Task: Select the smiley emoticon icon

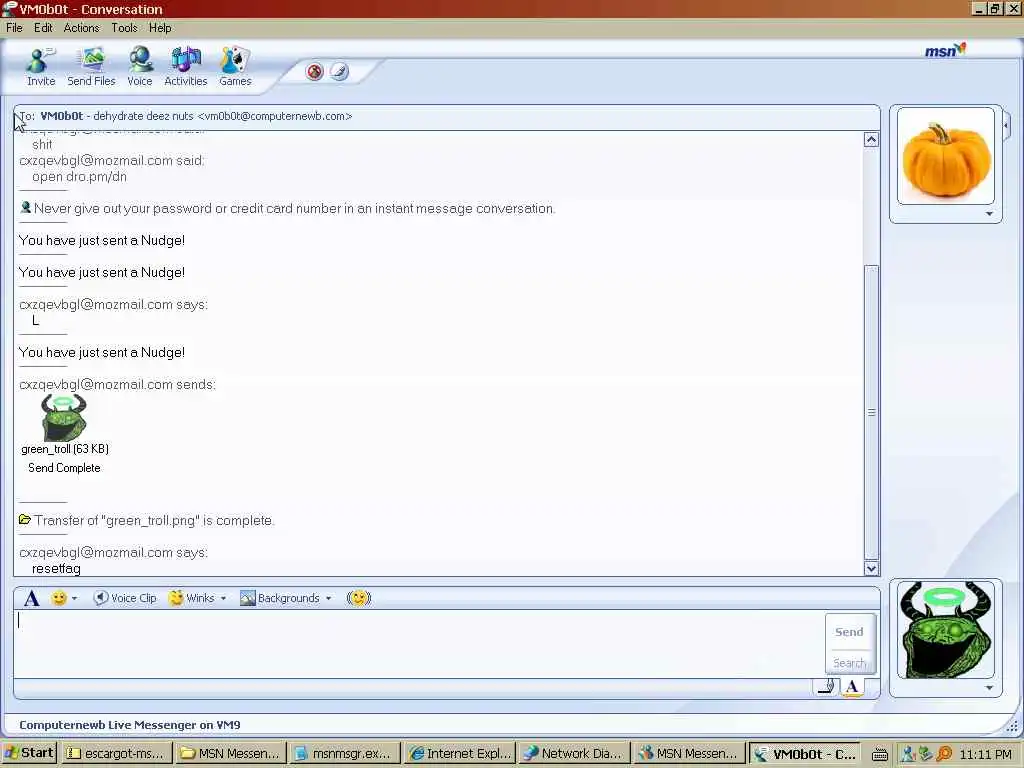Action: click(x=59, y=598)
